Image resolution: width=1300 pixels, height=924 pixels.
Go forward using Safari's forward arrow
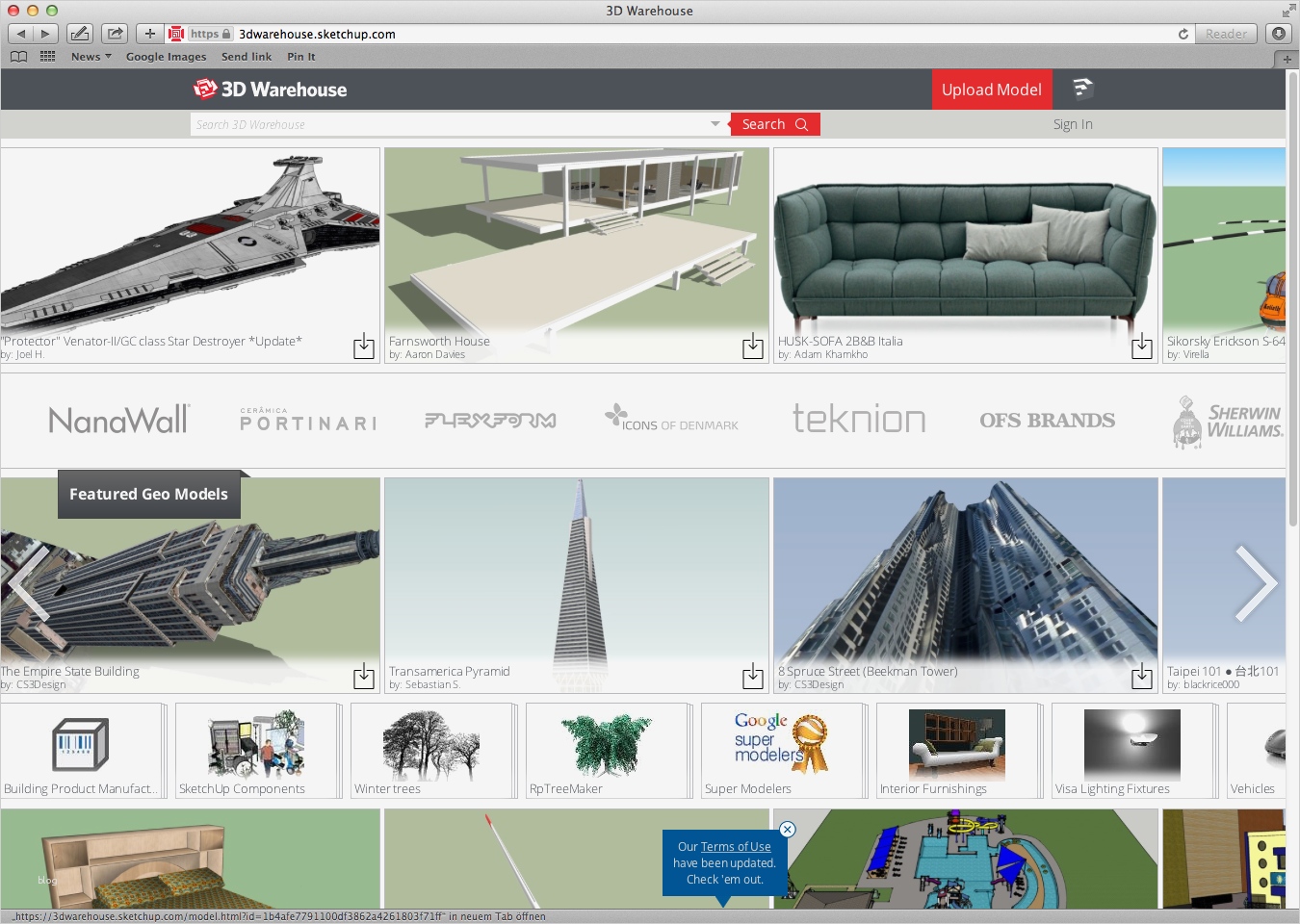coord(45,34)
